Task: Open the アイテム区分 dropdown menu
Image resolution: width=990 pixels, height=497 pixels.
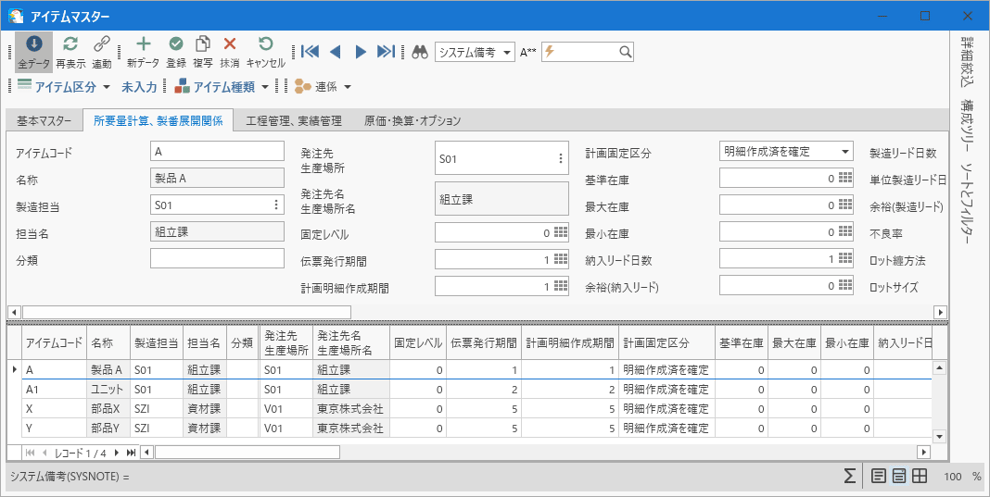Action: click(x=105, y=87)
